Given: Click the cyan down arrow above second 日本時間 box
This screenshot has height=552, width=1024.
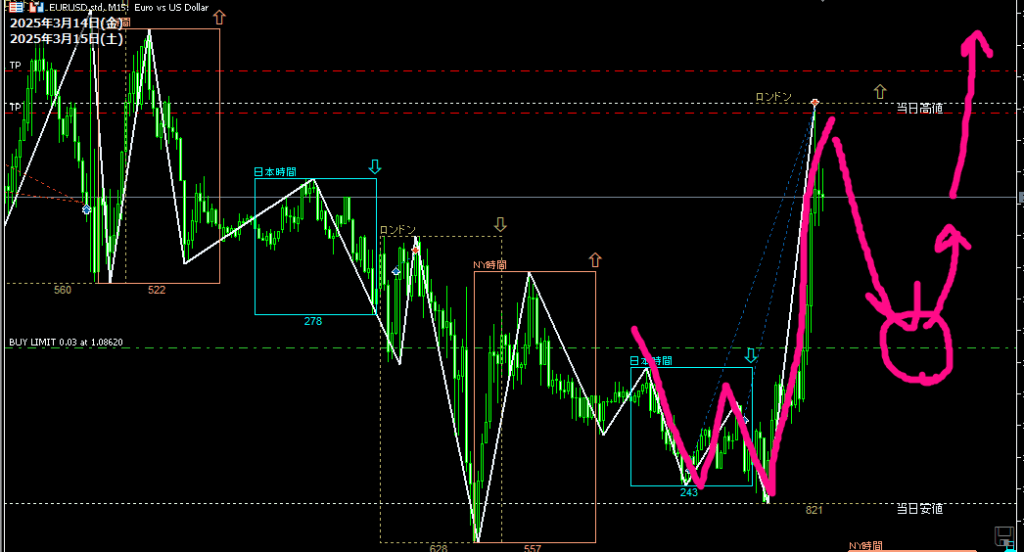Looking at the screenshot, I should [x=751, y=356].
